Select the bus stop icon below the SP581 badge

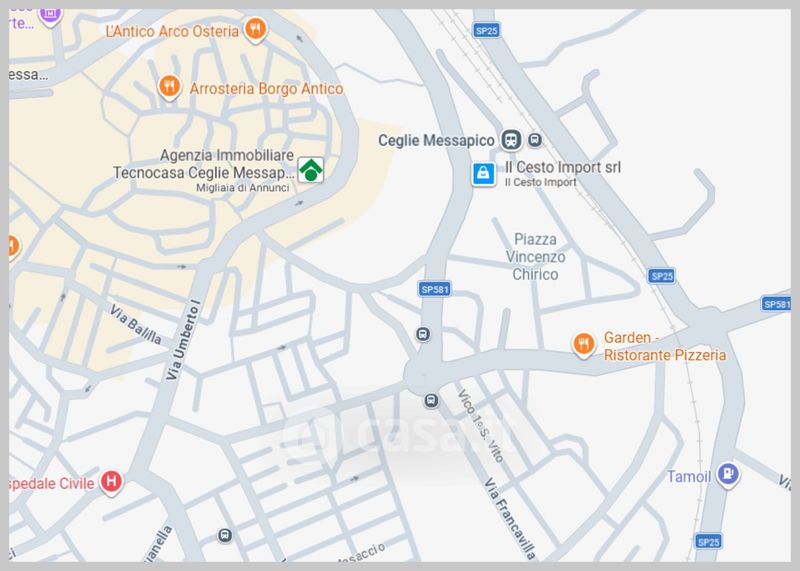click(423, 334)
